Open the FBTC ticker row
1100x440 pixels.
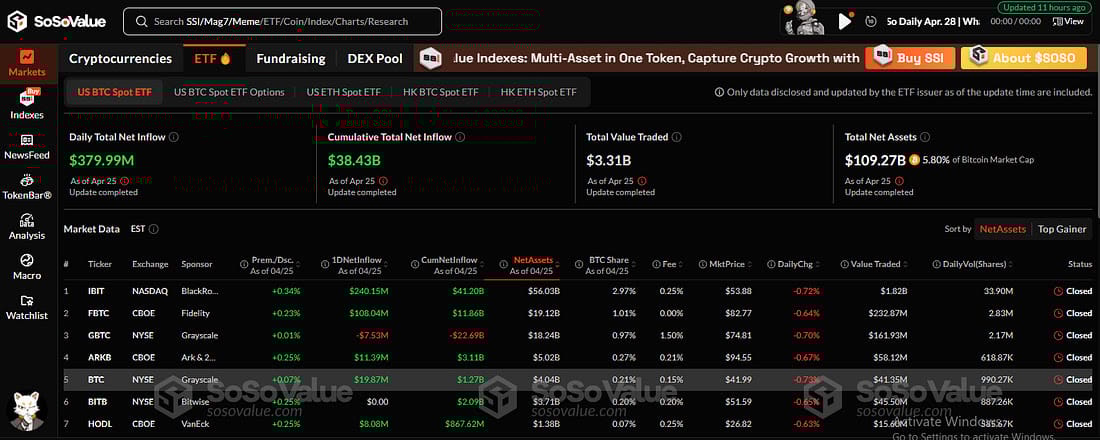(578, 313)
